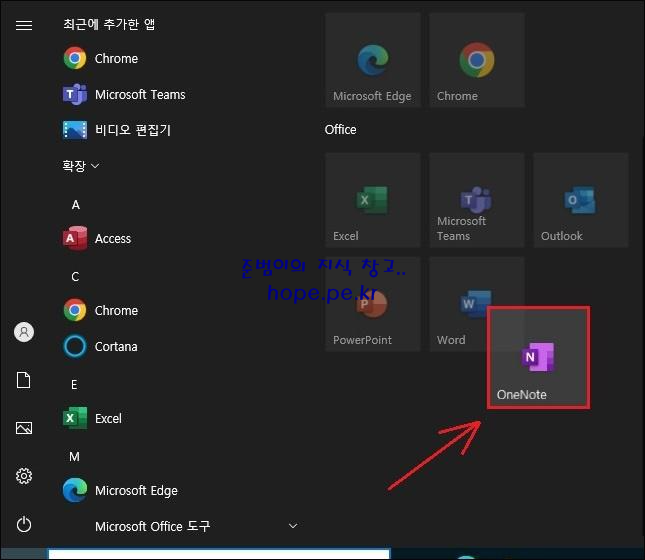The height and width of the screenshot is (560, 645).
Task: Jump to letter A section header
Action: (76, 204)
